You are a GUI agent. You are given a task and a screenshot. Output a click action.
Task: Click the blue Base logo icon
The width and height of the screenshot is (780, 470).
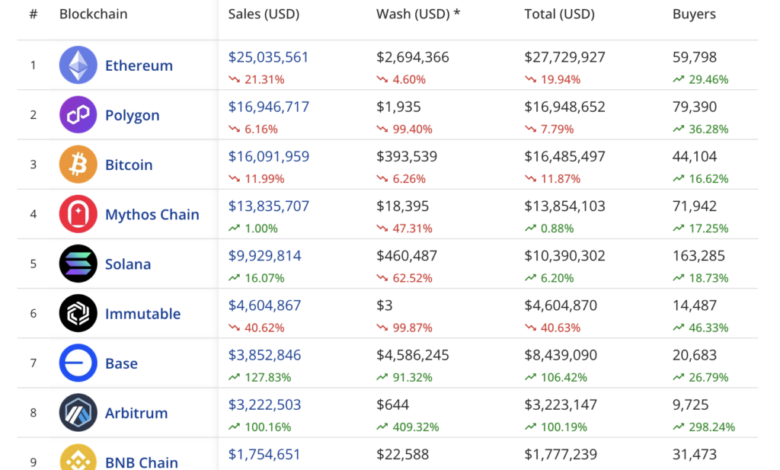[78, 363]
